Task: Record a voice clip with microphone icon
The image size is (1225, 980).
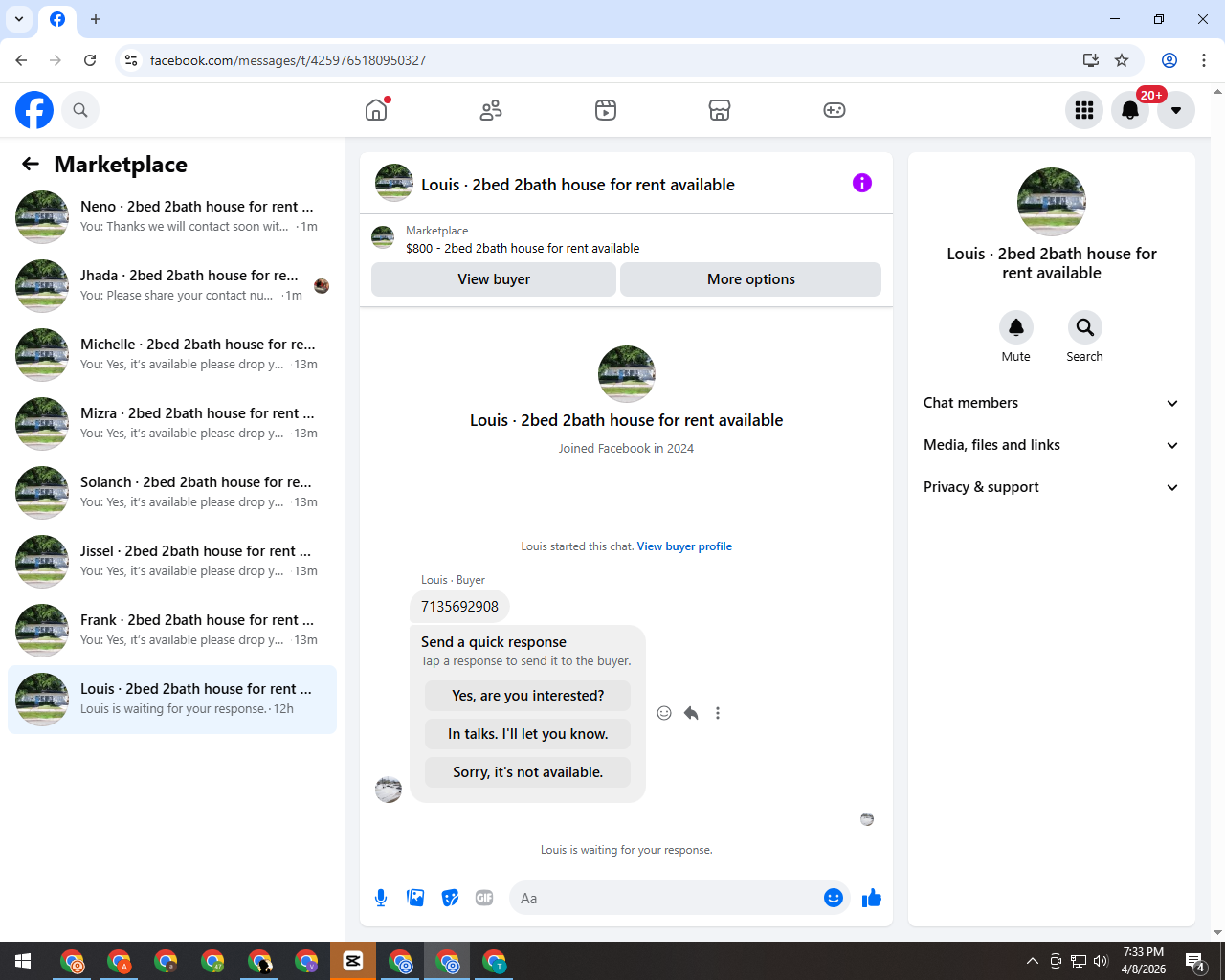Action: click(381, 898)
